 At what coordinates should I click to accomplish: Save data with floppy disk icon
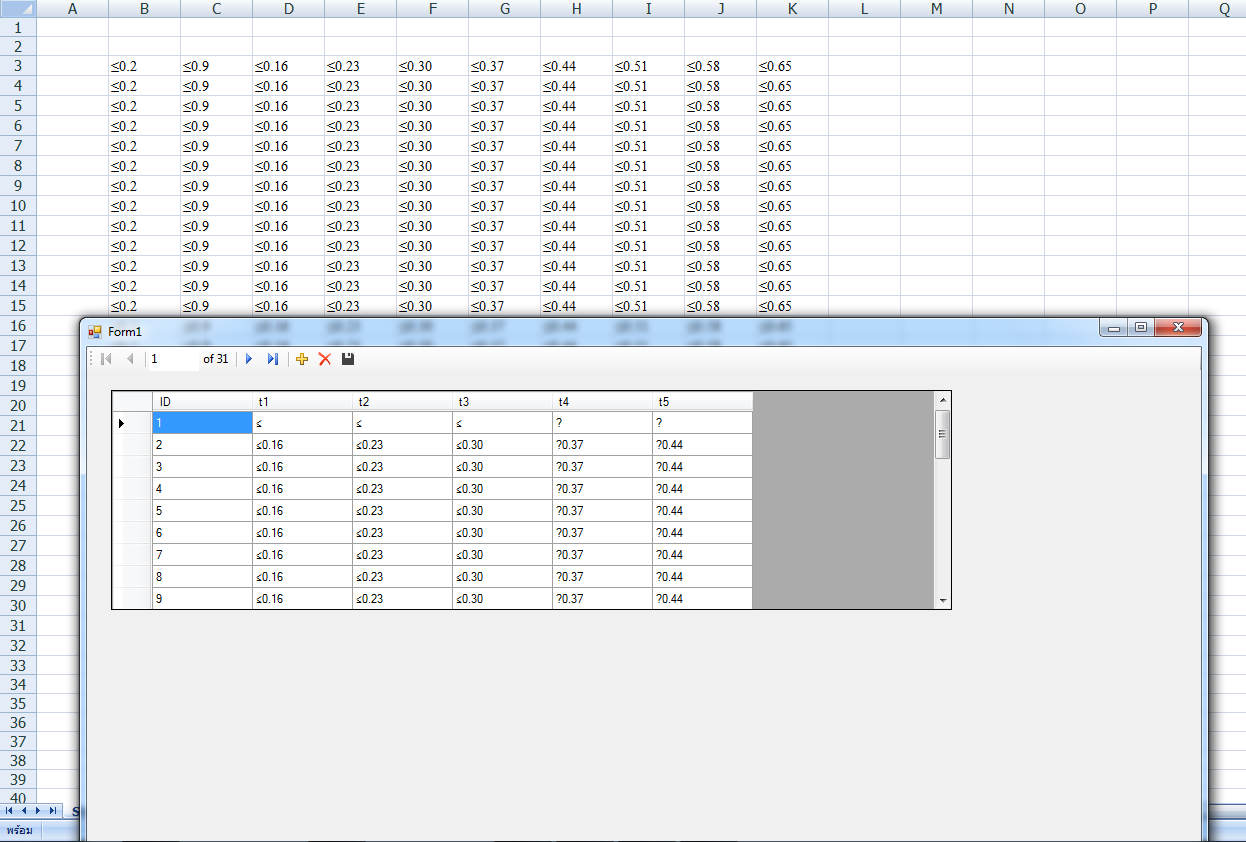(x=348, y=359)
